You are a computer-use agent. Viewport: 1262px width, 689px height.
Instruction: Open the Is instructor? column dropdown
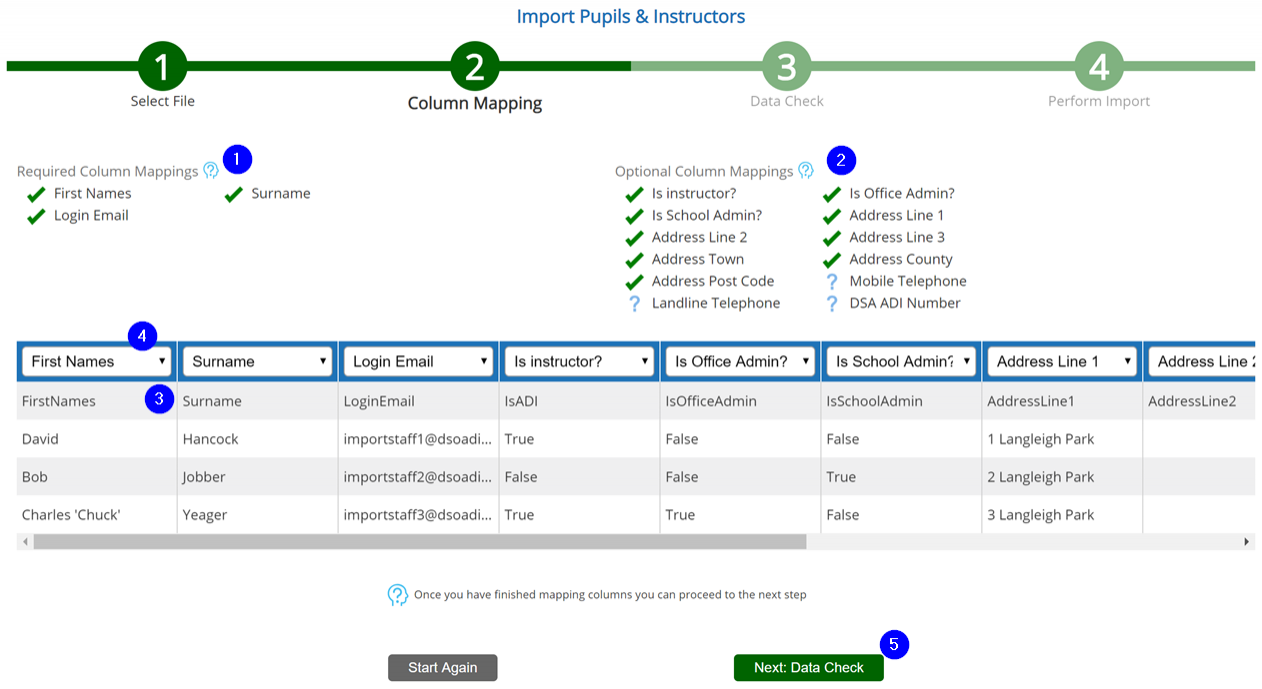point(580,361)
